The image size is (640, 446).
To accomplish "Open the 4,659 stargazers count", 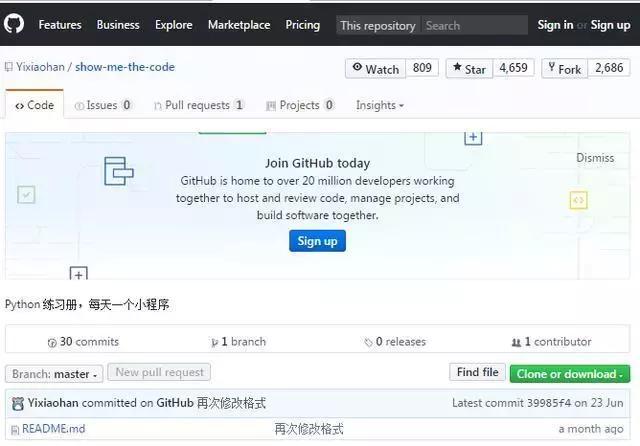I will (x=513, y=68).
